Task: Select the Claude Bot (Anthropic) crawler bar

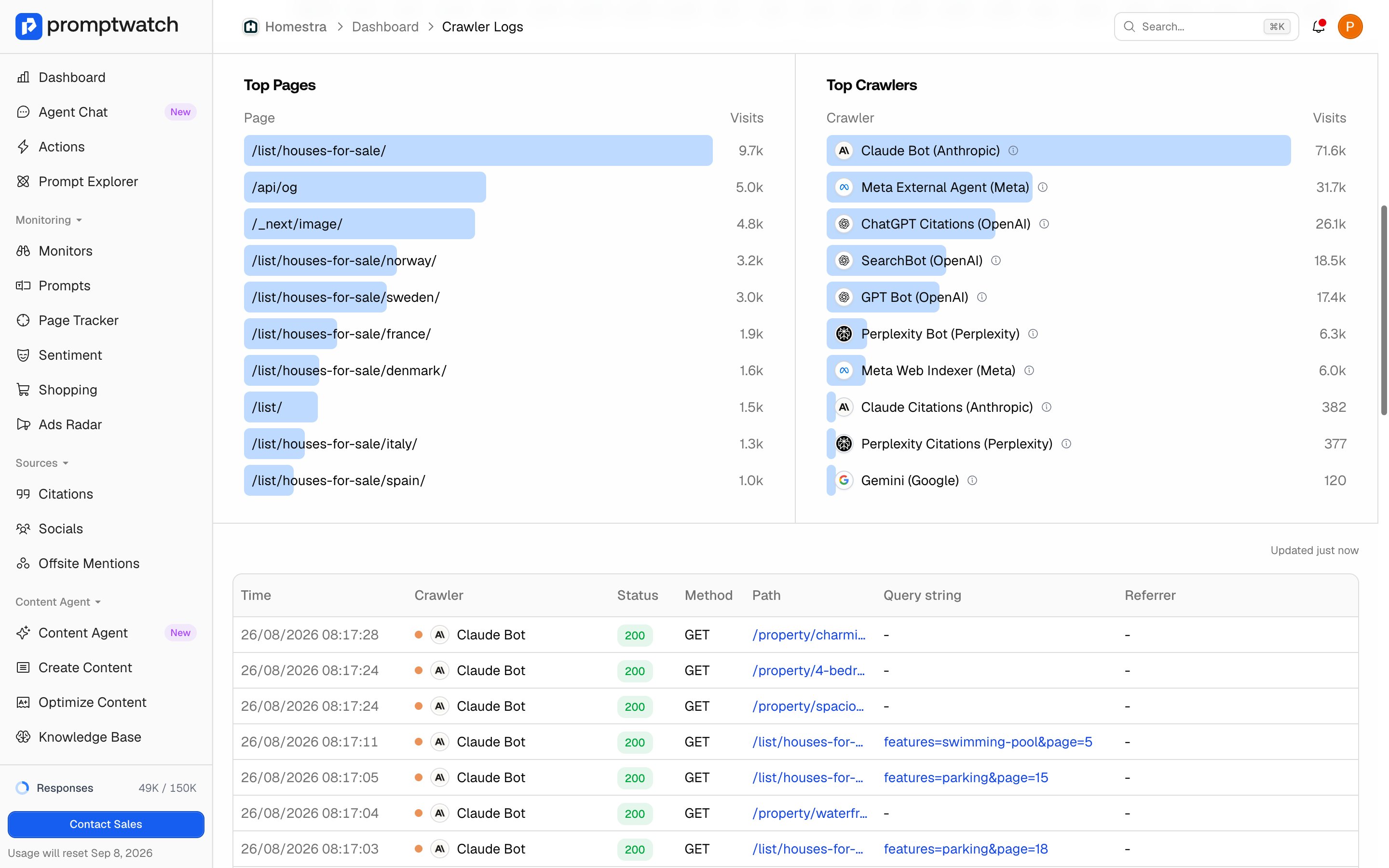Action: pos(1059,150)
